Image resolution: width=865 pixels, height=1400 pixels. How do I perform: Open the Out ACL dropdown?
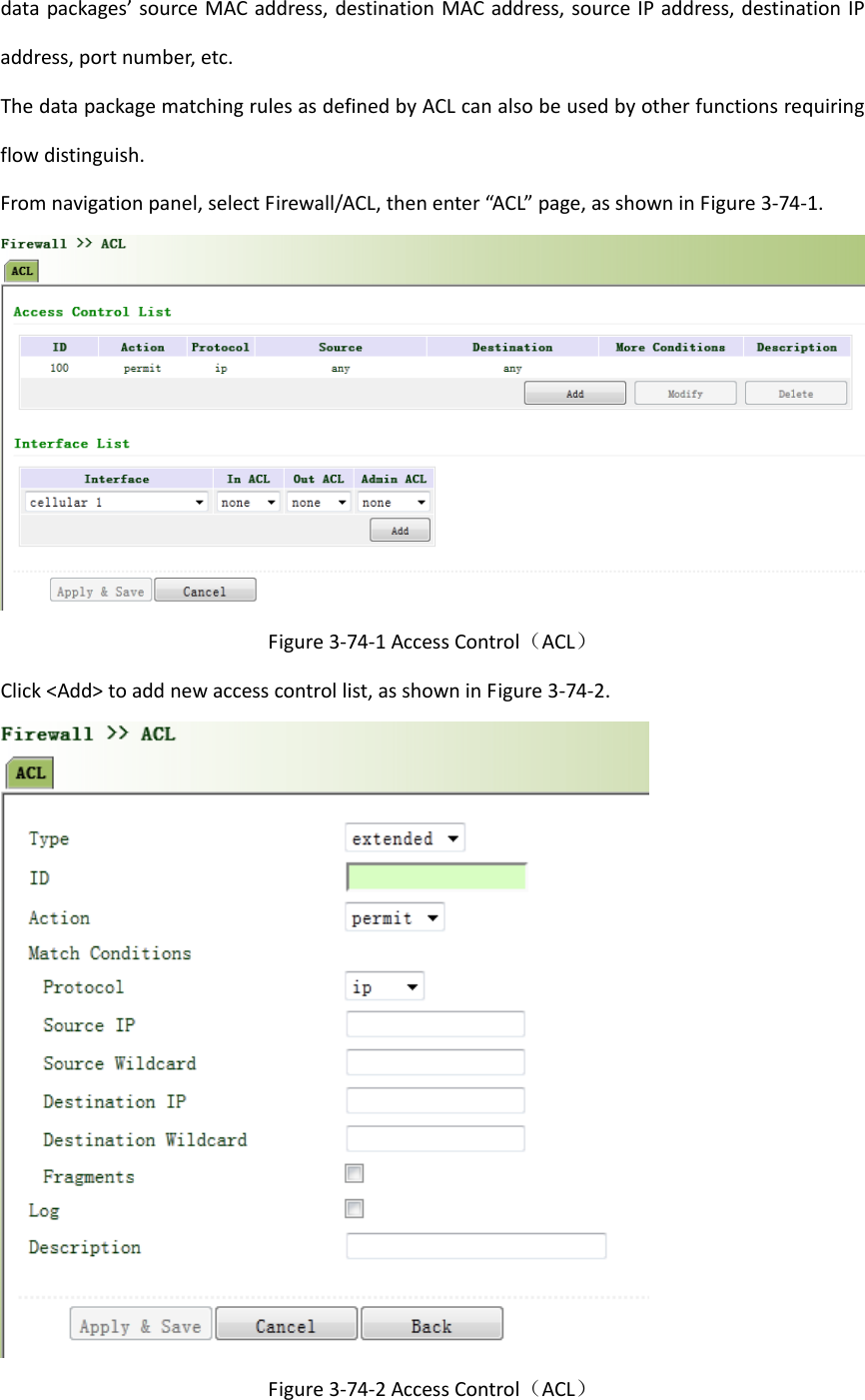(x=318, y=501)
